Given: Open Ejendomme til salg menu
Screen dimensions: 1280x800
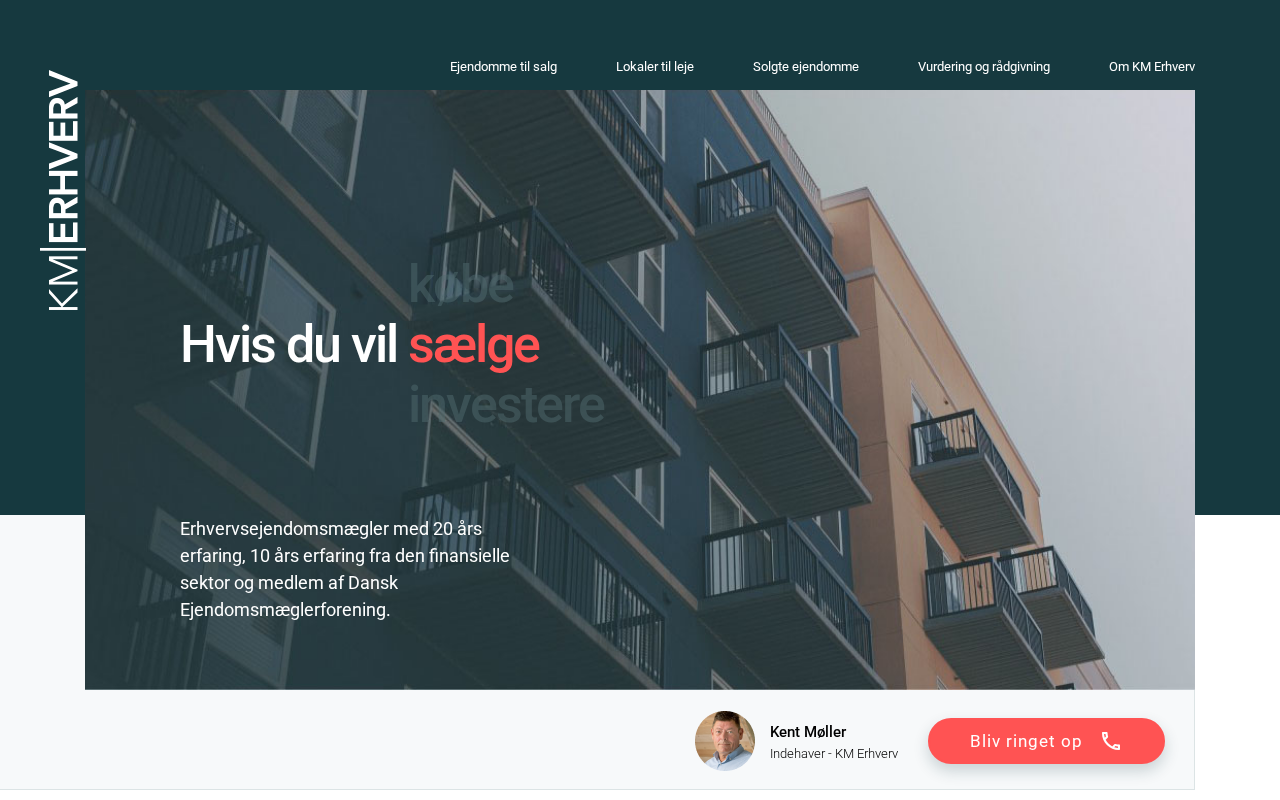Looking at the screenshot, I should point(503,67).
